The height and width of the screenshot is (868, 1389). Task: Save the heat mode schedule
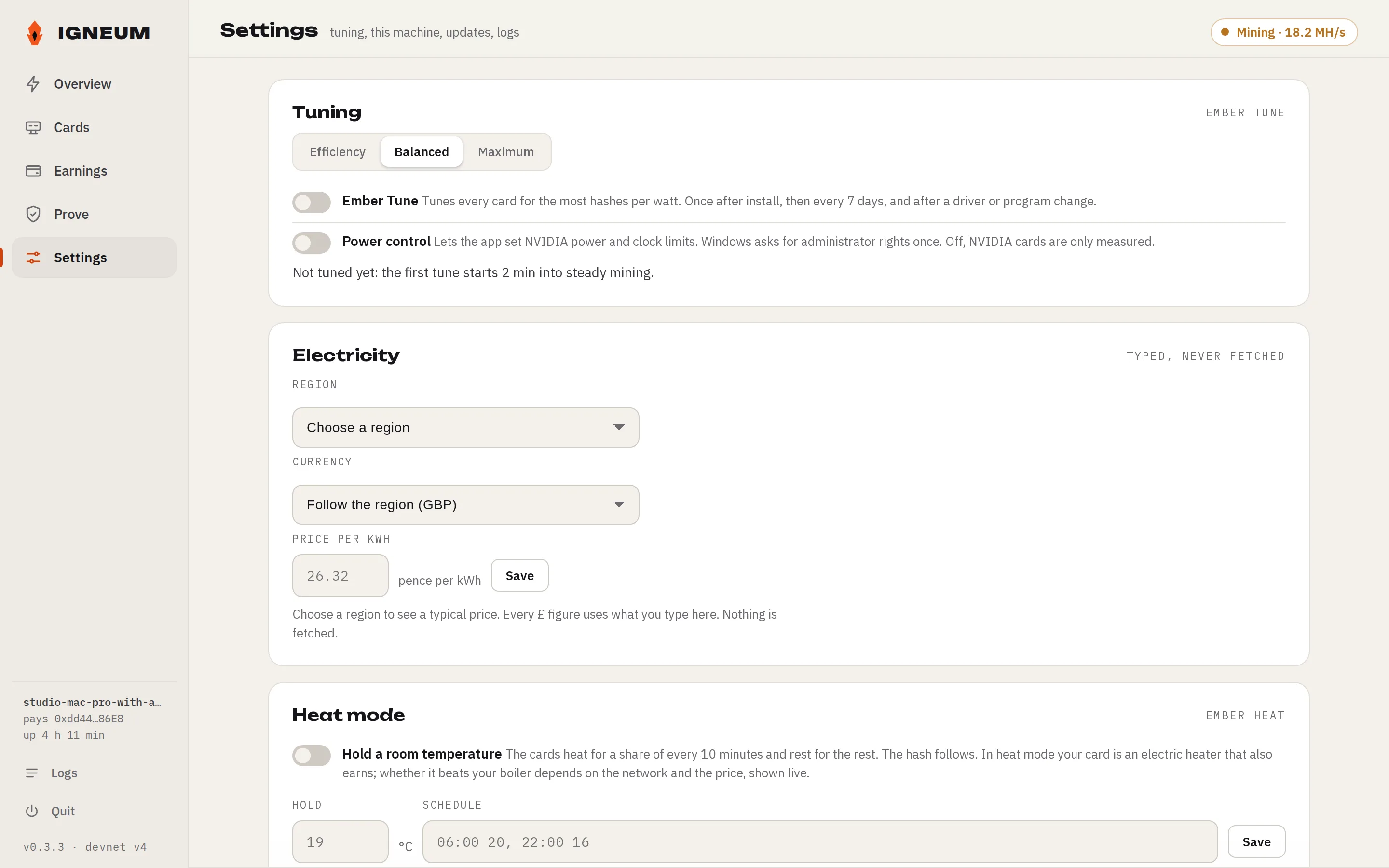(x=1256, y=842)
